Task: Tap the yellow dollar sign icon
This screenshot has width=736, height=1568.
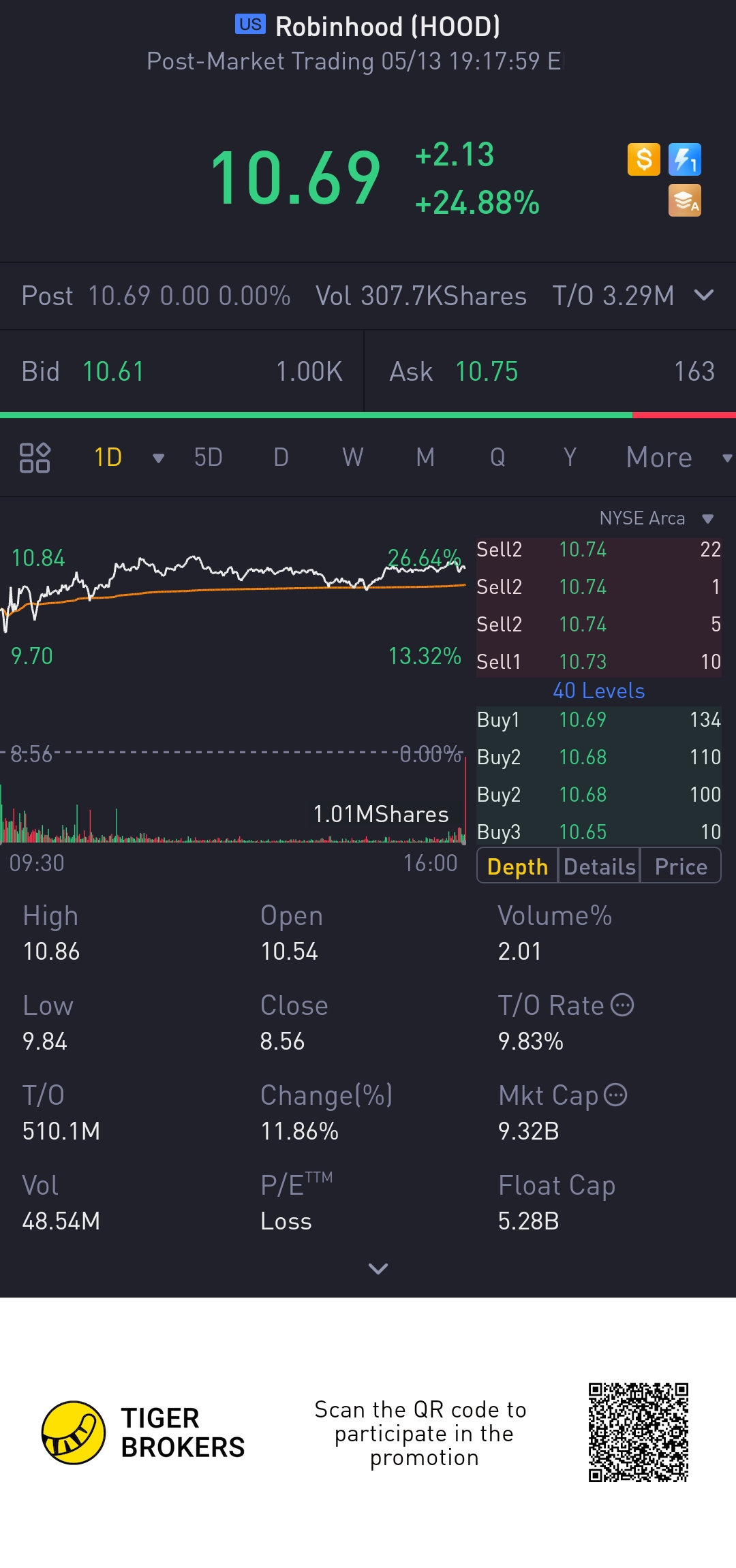Action: (644, 159)
